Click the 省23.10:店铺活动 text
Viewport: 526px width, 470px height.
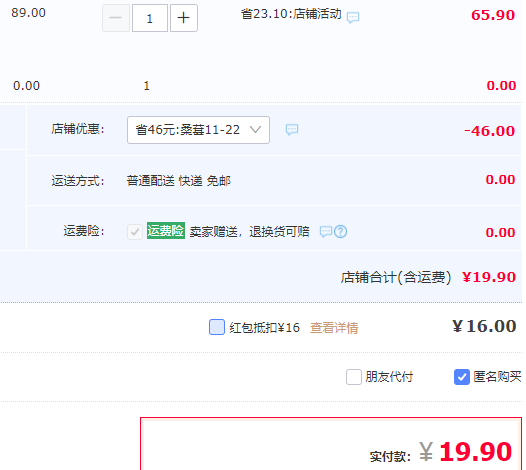[x=291, y=14]
